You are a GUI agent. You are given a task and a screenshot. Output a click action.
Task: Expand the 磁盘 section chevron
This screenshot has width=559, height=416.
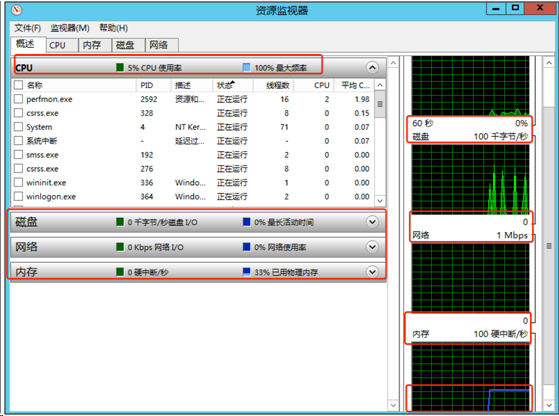click(x=372, y=222)
